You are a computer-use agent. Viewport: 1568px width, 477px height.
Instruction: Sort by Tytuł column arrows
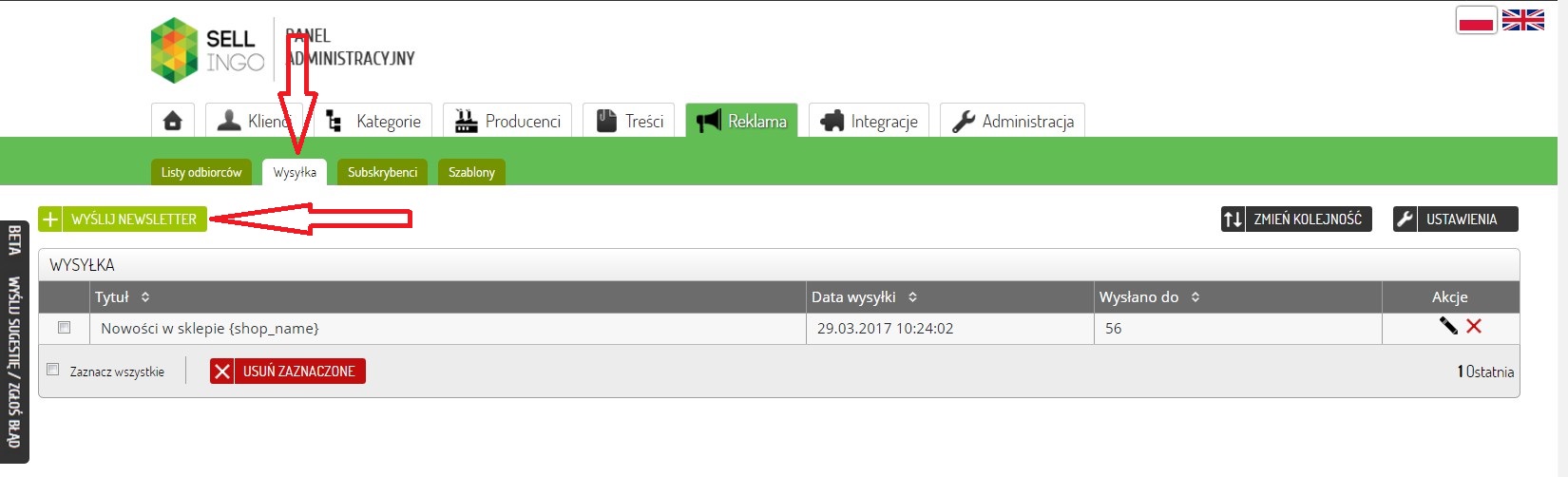[x=145, y=297]
